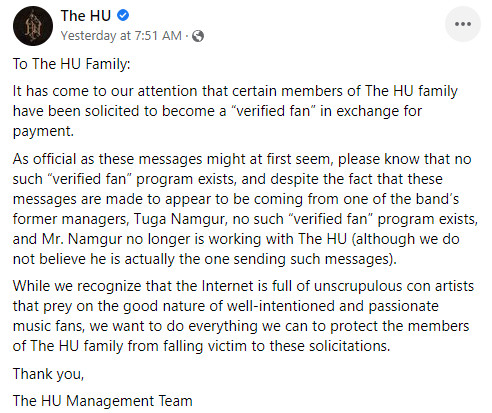Click the phrase program exists, and despite
The height and width of the screenshot is (413, 492).
227,179
